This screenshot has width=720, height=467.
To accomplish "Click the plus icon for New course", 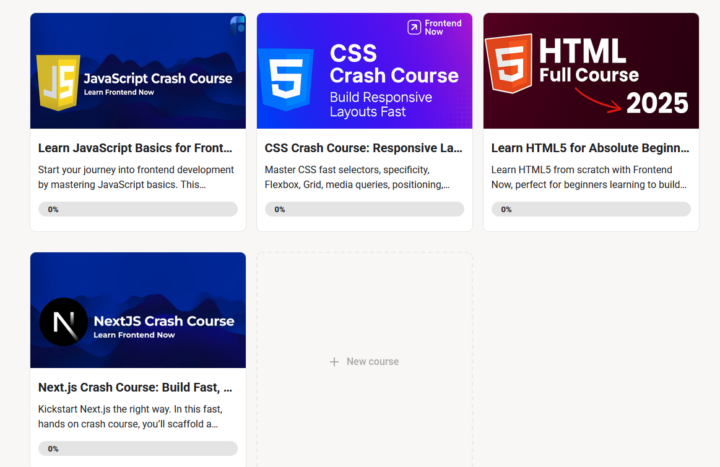I will point(334,362).
